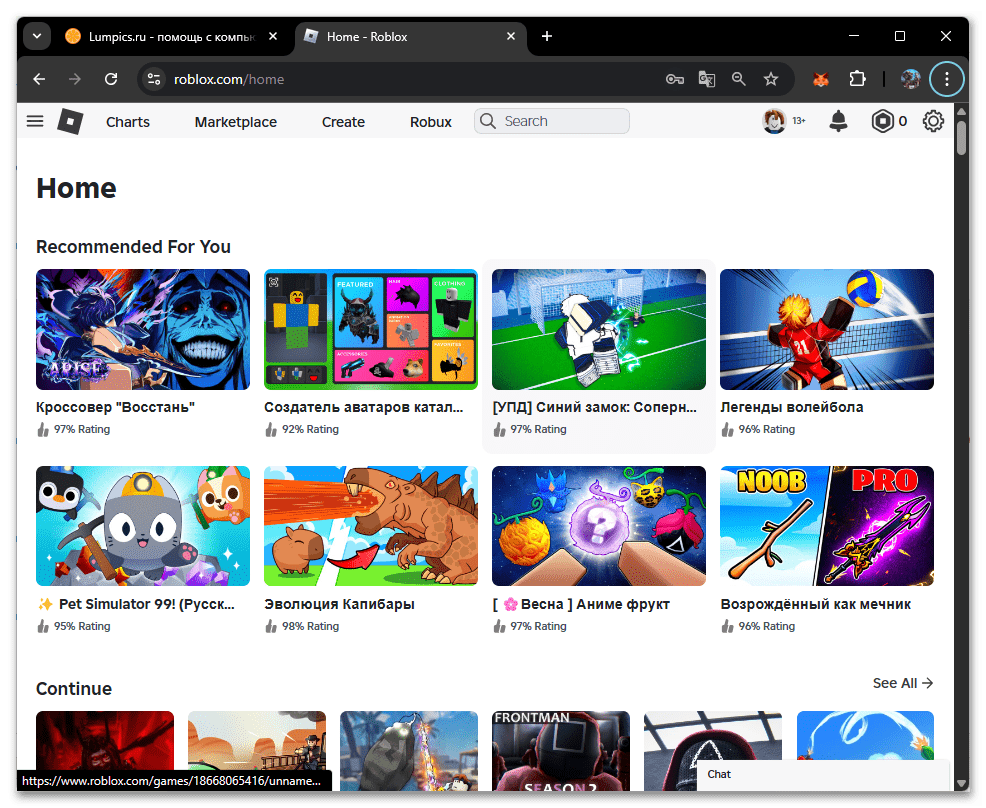Open a new browser tab
The height and width of the screenshot is (808, 986).
547,36
